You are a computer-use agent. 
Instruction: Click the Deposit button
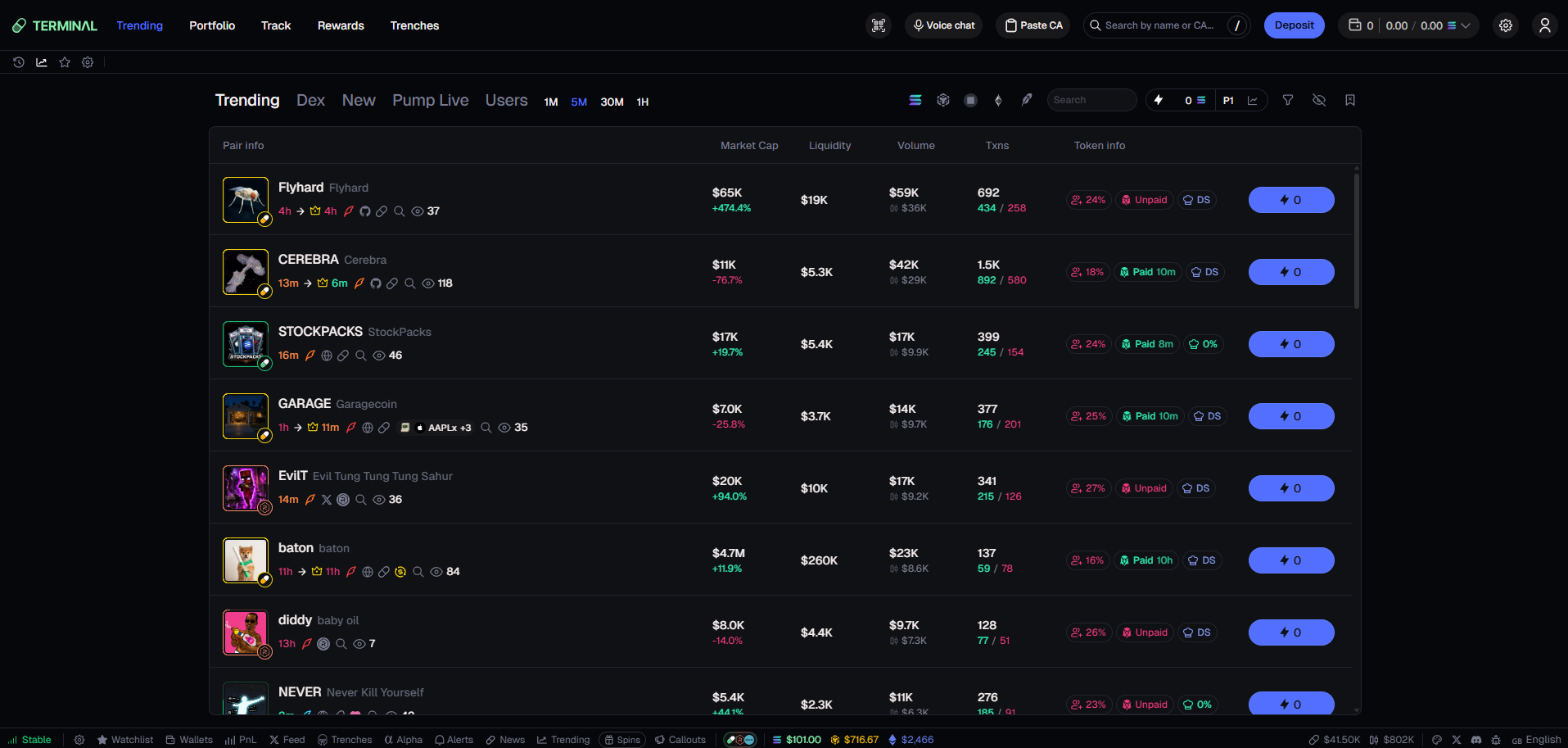[x=1294, y=25]
